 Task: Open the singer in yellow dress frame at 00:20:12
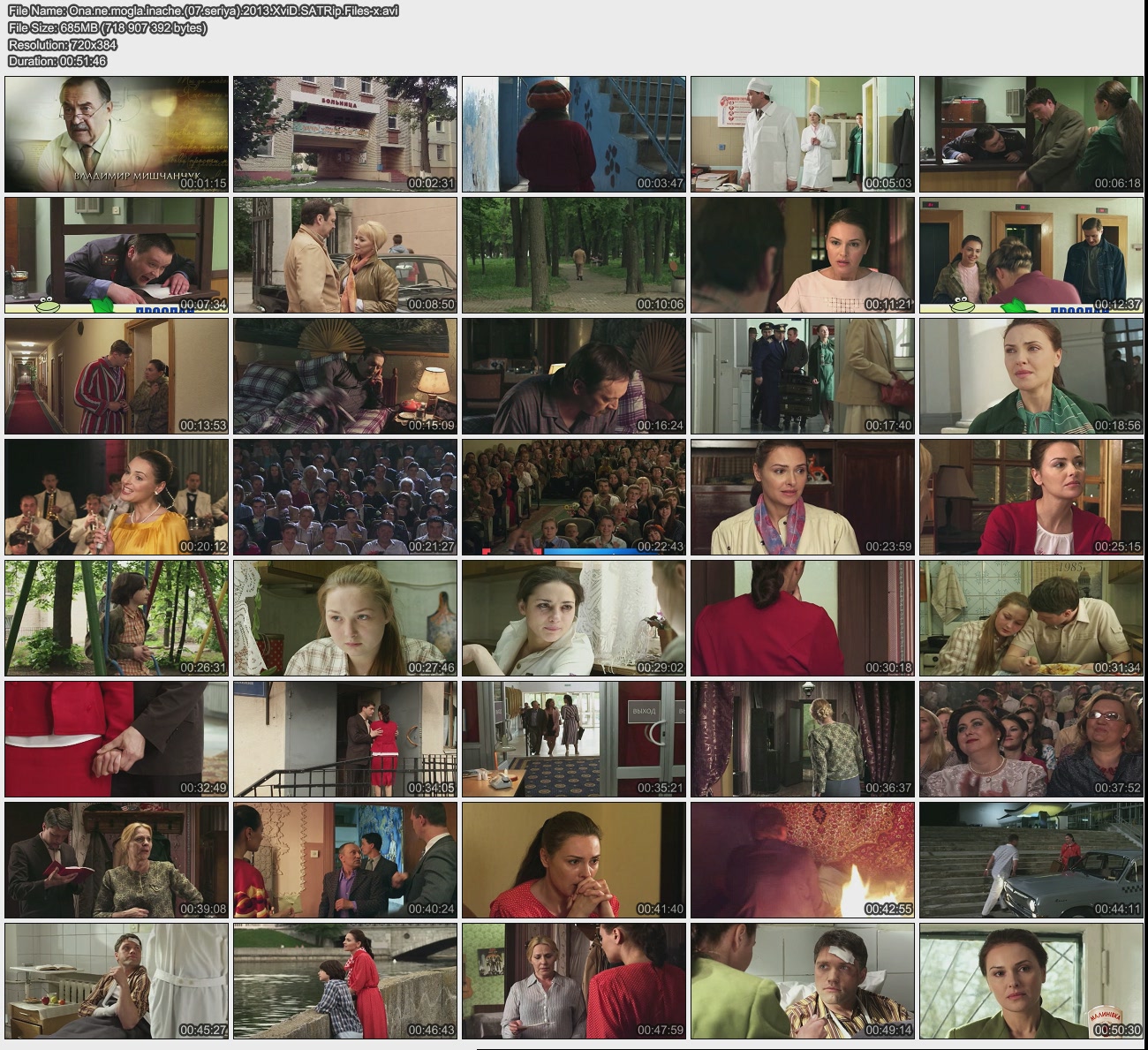click(x=117, y=497)
